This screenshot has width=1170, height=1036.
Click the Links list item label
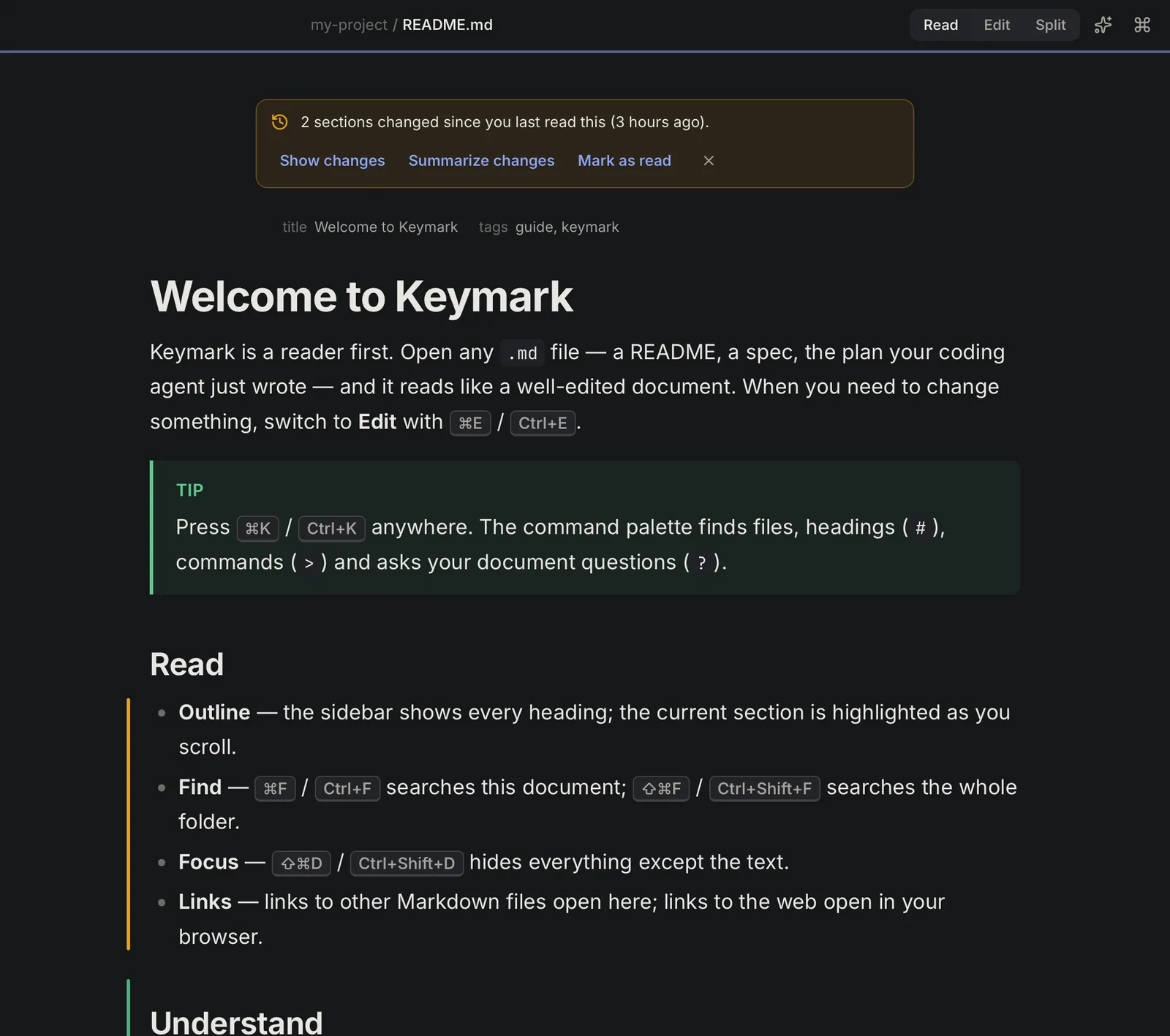pyautogui.click(x=205, y=902)
